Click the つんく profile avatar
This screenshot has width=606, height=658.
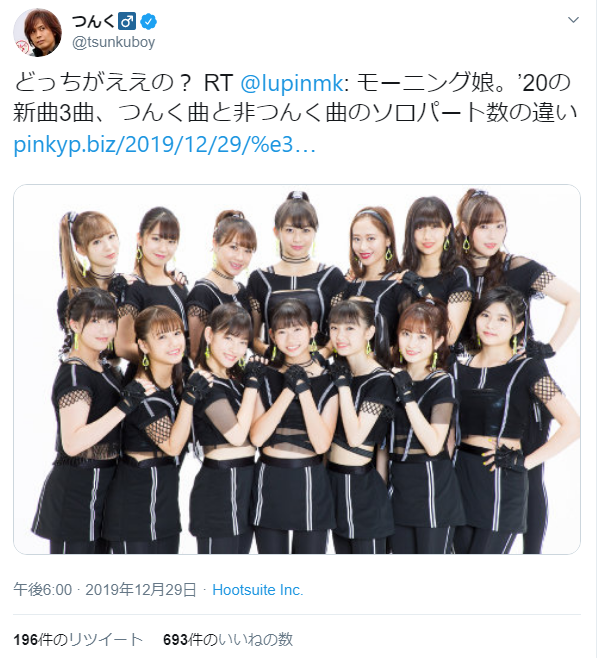pos(37,32)
